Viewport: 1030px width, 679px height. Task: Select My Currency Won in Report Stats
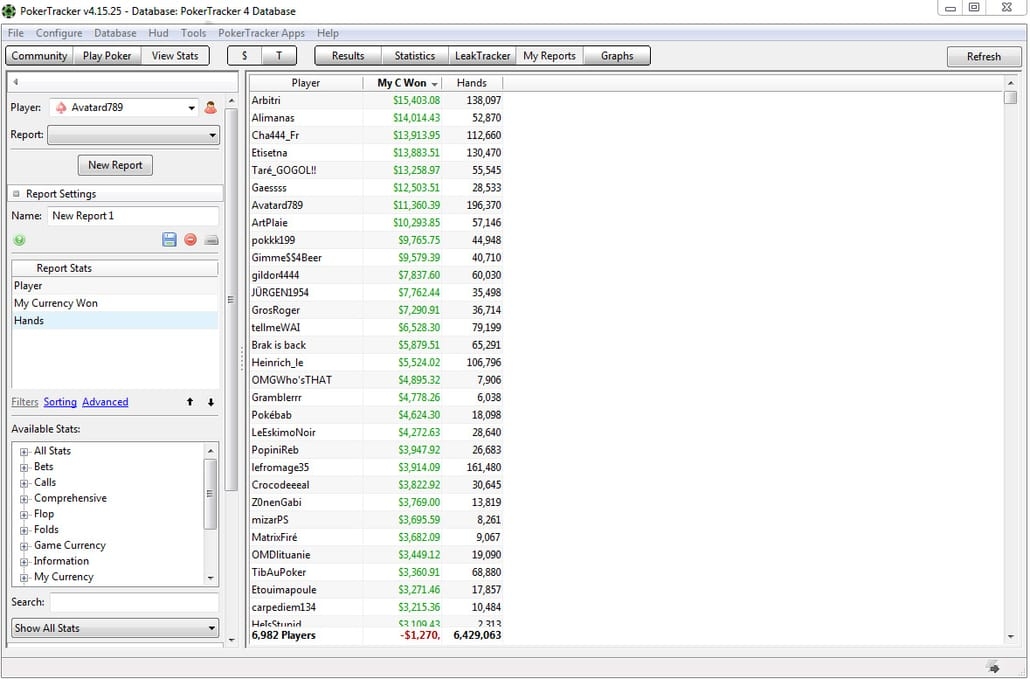click(115, 303)
